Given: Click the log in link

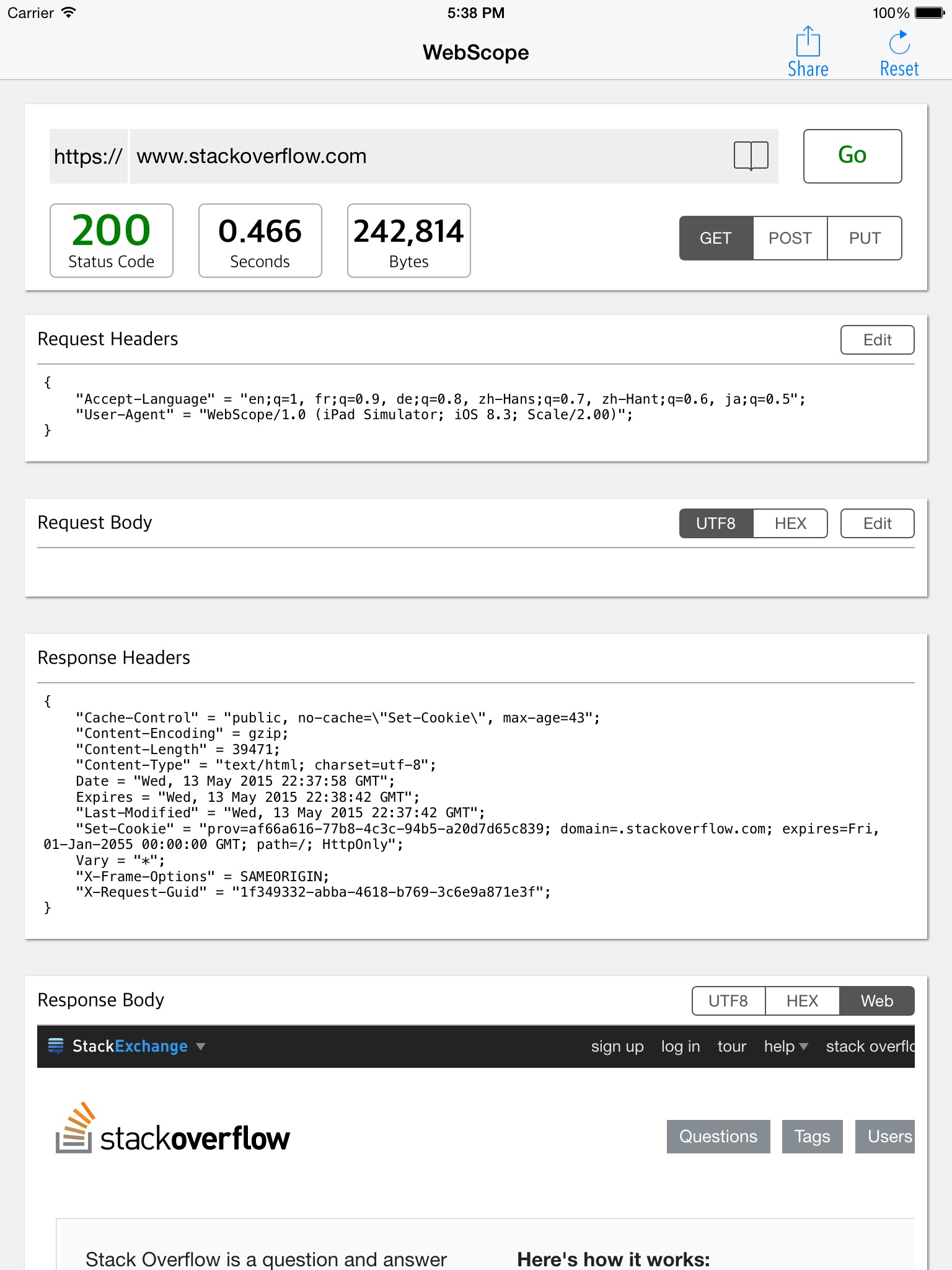Looking at the screenshot, I should click(681, 1046).
